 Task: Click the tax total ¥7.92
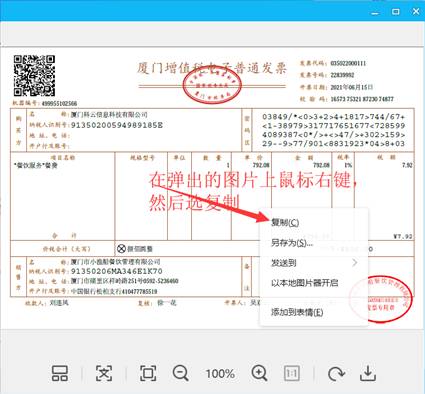tap(403, 236)
